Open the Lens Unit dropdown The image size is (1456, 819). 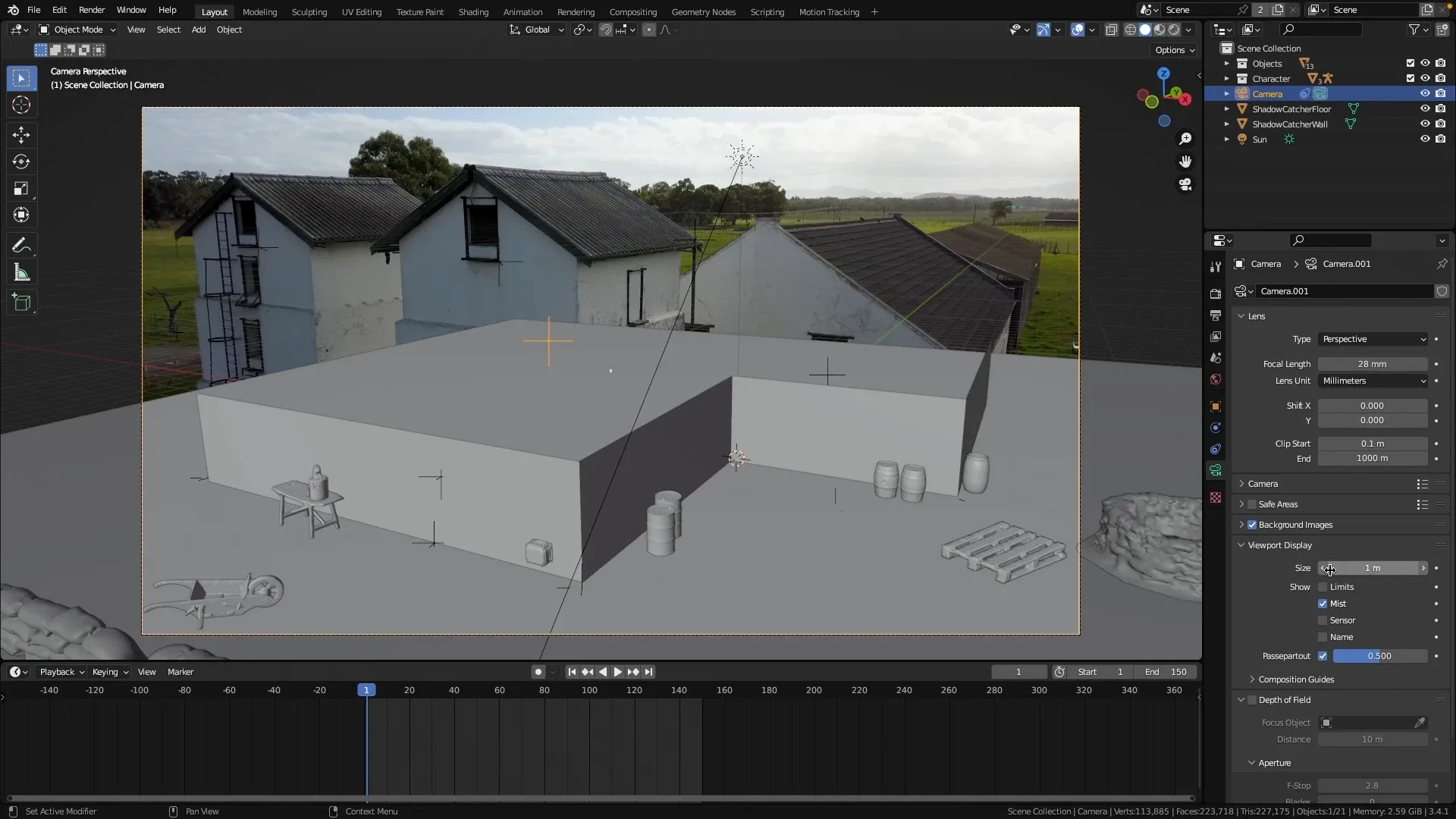(x=1373, y=381)
